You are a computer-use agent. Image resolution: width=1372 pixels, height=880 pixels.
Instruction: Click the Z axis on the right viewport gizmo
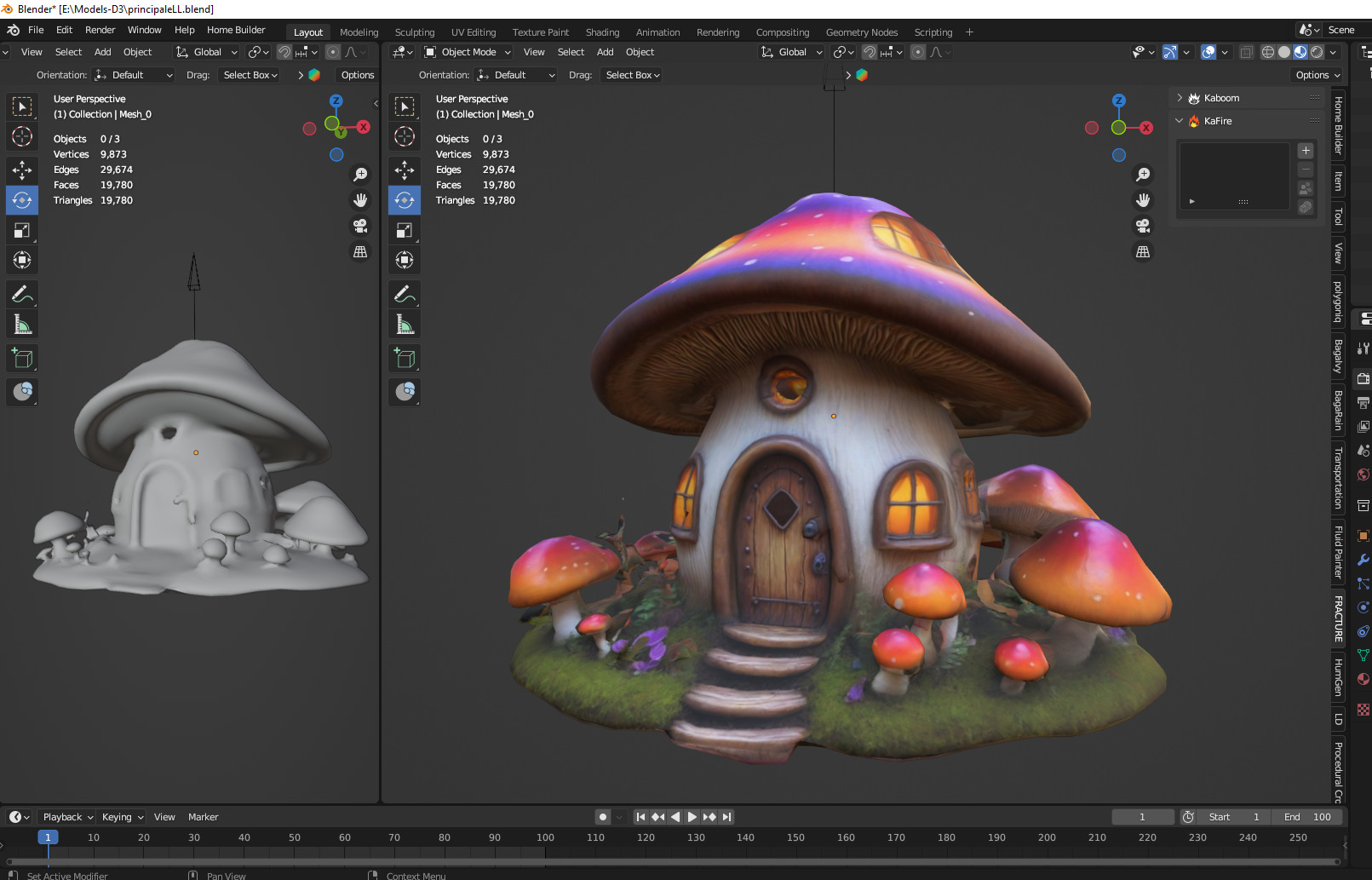(1119, 101)
